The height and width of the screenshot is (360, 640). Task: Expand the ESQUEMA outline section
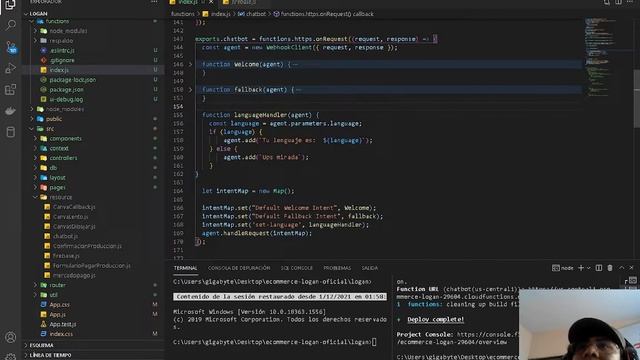(41, 345)
